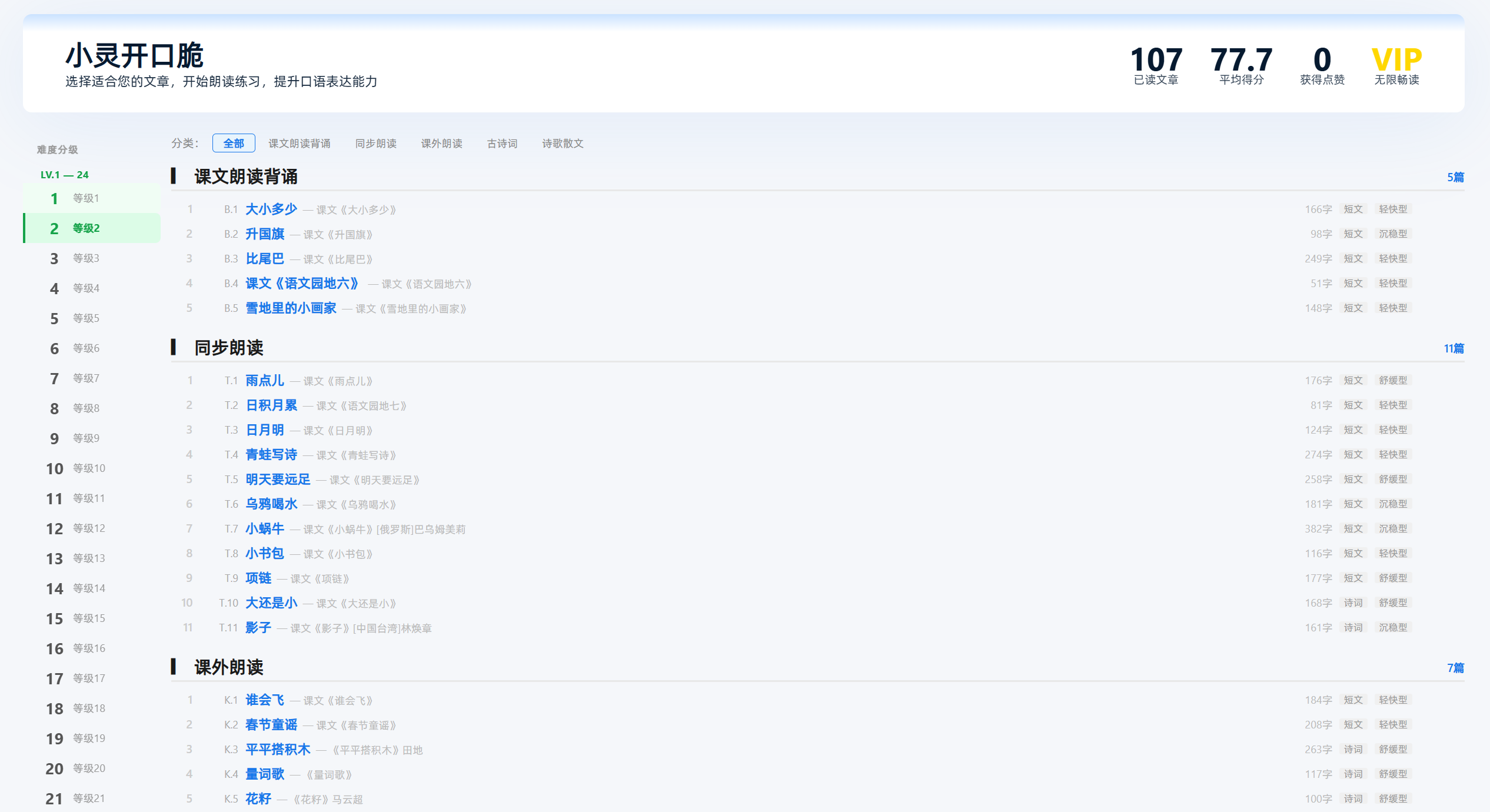Filter by 同步朗读 category

[376, 143]
